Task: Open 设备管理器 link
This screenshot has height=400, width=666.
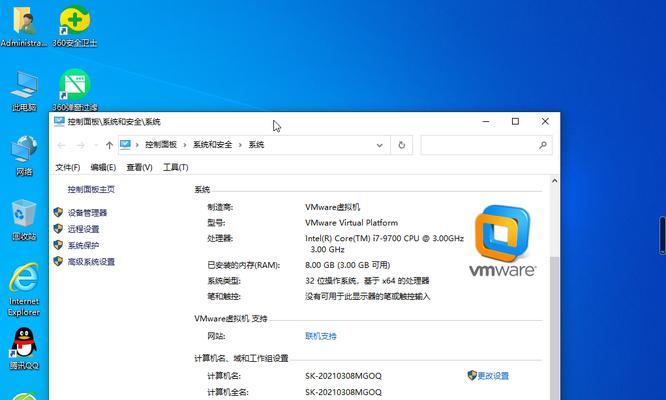Action: (x=87, y=213)
